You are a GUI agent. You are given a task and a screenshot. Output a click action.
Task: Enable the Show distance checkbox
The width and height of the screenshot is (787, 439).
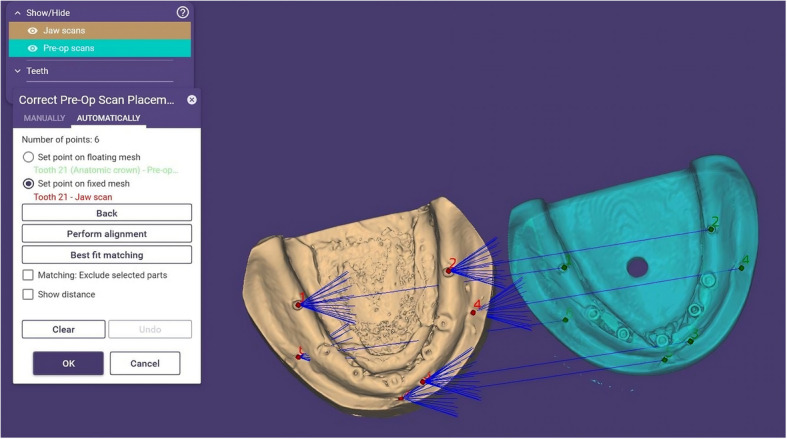coord(28,295)
